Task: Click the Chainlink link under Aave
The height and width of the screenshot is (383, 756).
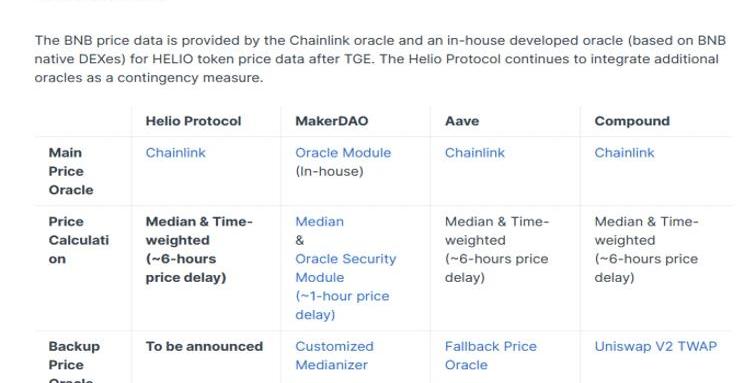Action: pos(474,153)
